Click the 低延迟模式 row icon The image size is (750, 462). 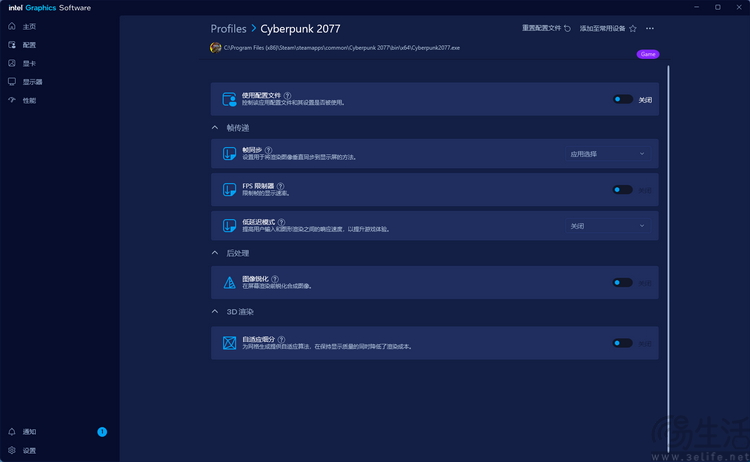229,225
